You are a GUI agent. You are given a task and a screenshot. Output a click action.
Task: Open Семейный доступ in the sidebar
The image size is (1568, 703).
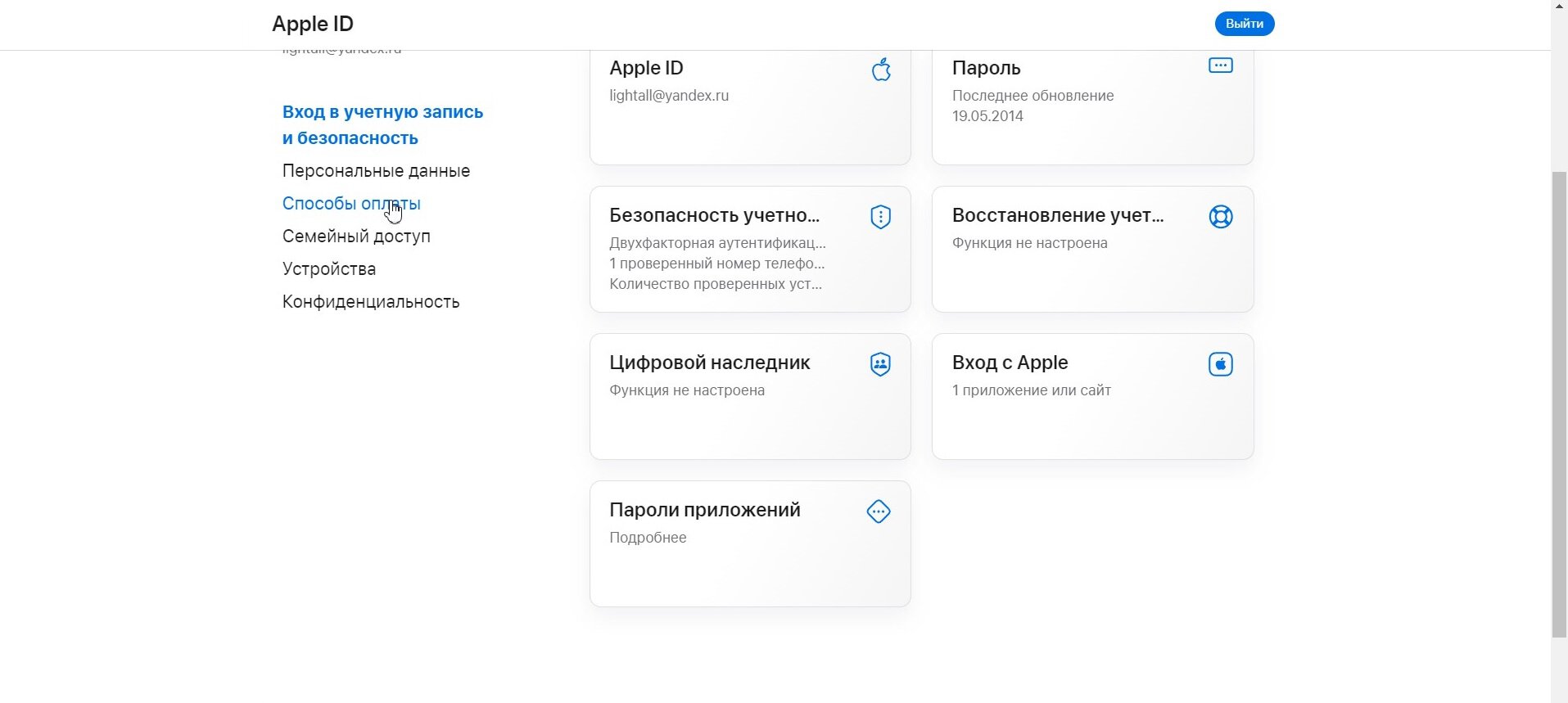coord(356,237)
